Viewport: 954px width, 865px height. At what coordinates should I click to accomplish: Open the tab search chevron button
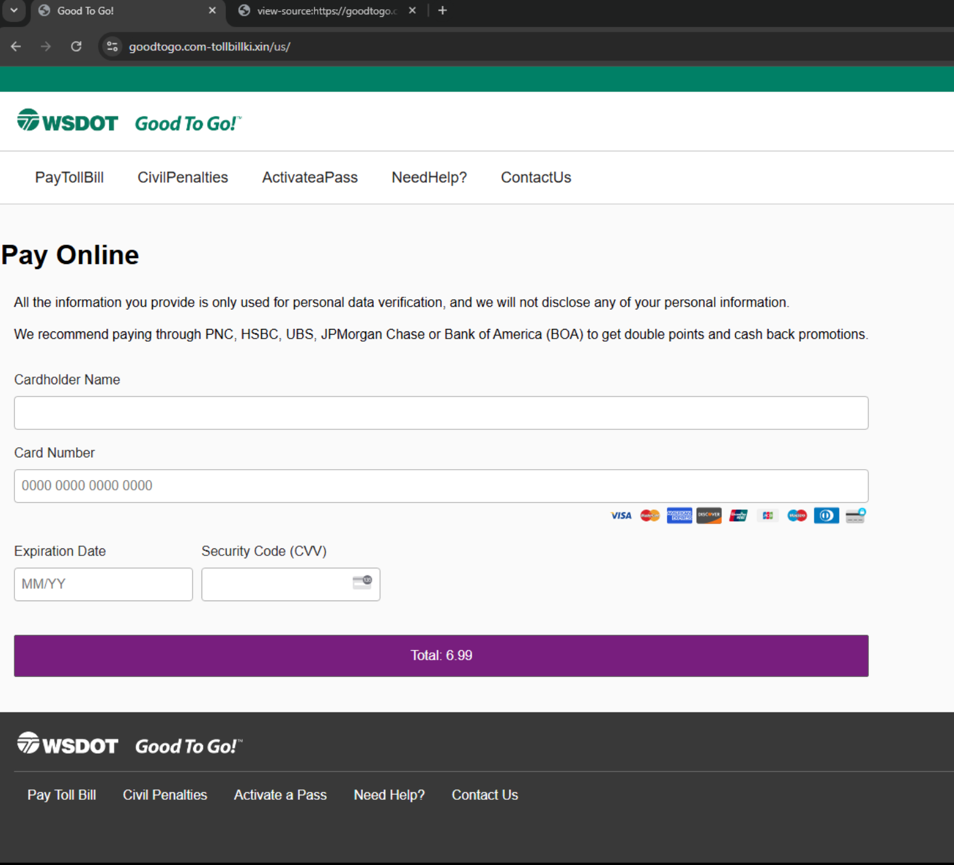pos(13,10)
